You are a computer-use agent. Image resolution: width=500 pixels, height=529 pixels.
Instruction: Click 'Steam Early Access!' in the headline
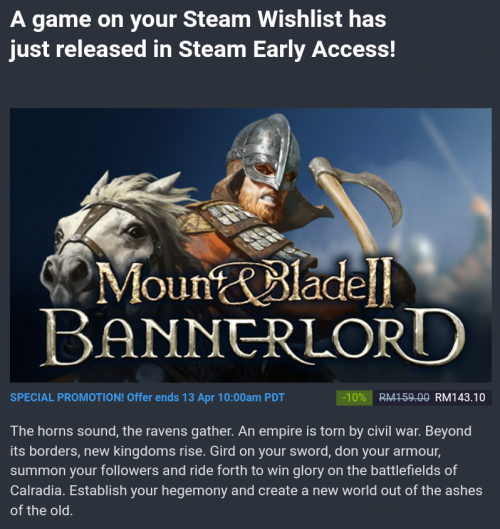(286, 49)
